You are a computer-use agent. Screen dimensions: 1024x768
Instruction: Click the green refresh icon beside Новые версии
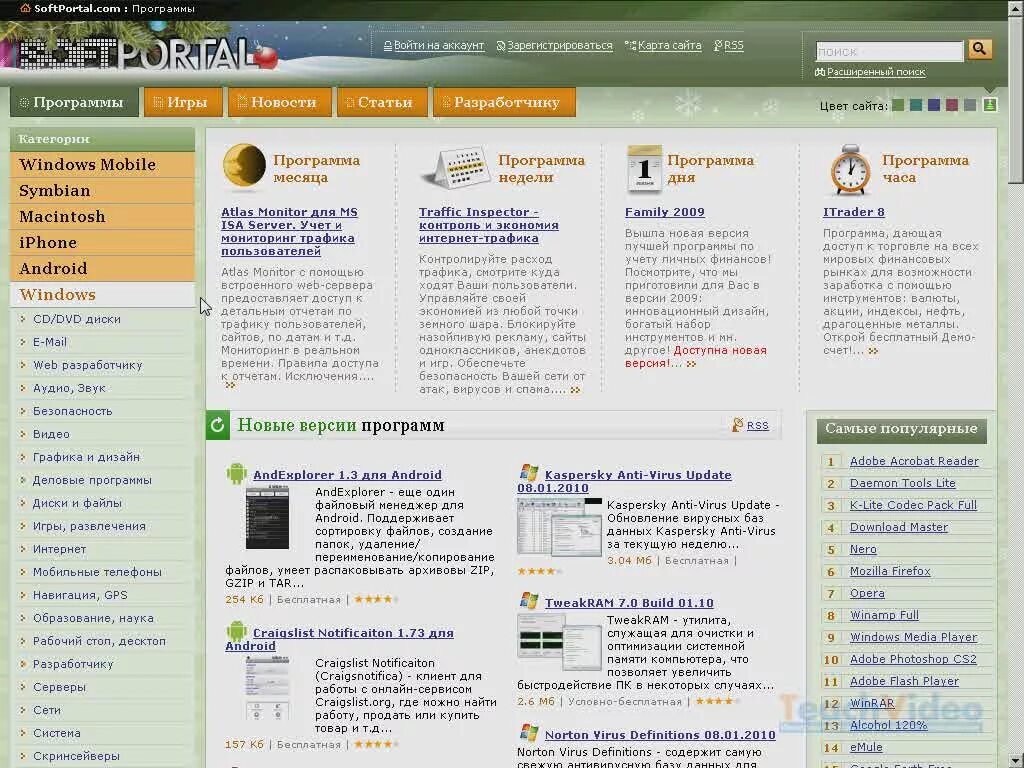pos(217,426)
